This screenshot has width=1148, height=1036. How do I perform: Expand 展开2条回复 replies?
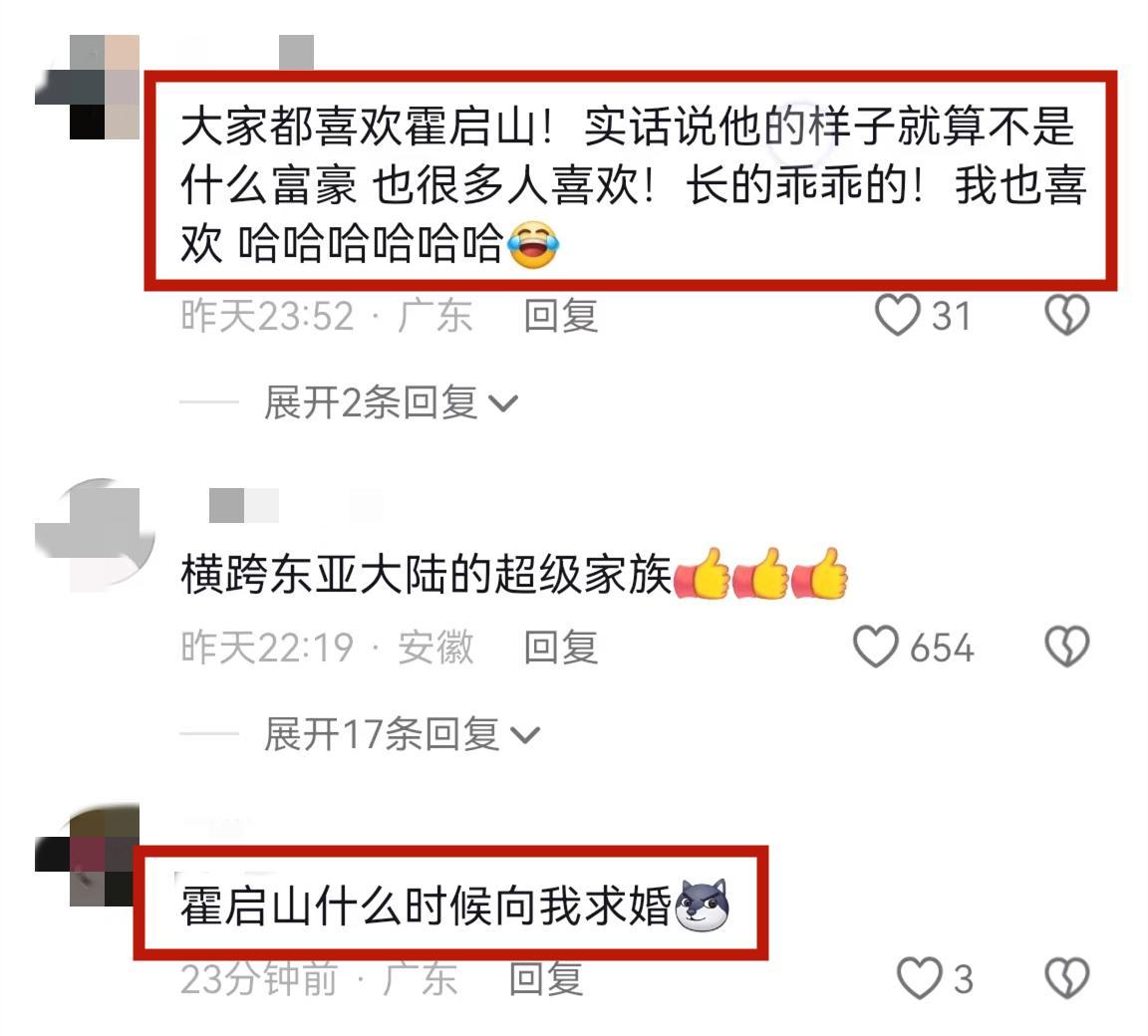click(x=391, y=402)
